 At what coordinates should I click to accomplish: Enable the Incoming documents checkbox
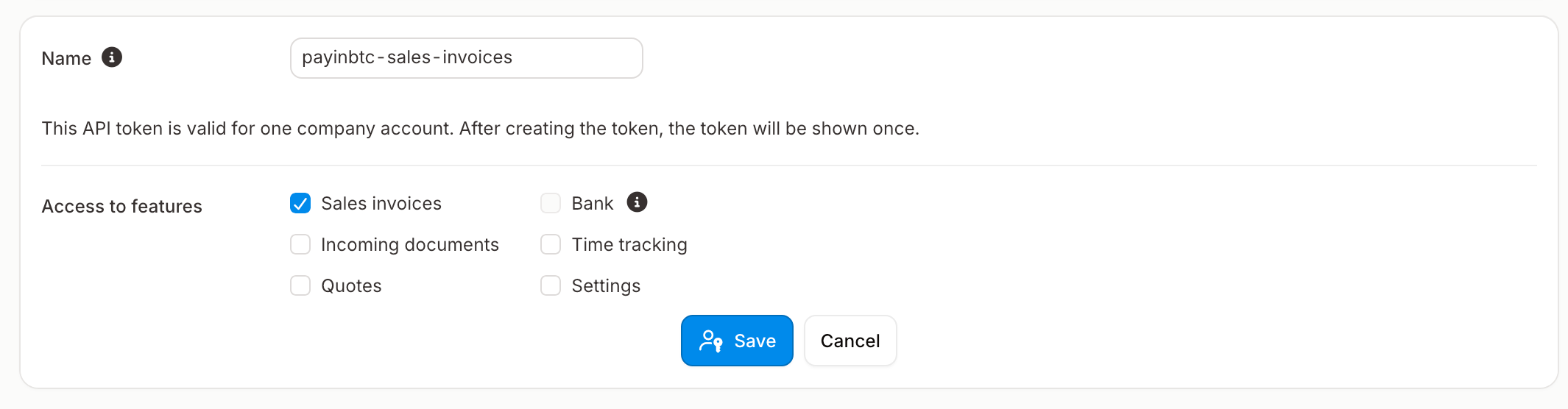tap(300, 244)
